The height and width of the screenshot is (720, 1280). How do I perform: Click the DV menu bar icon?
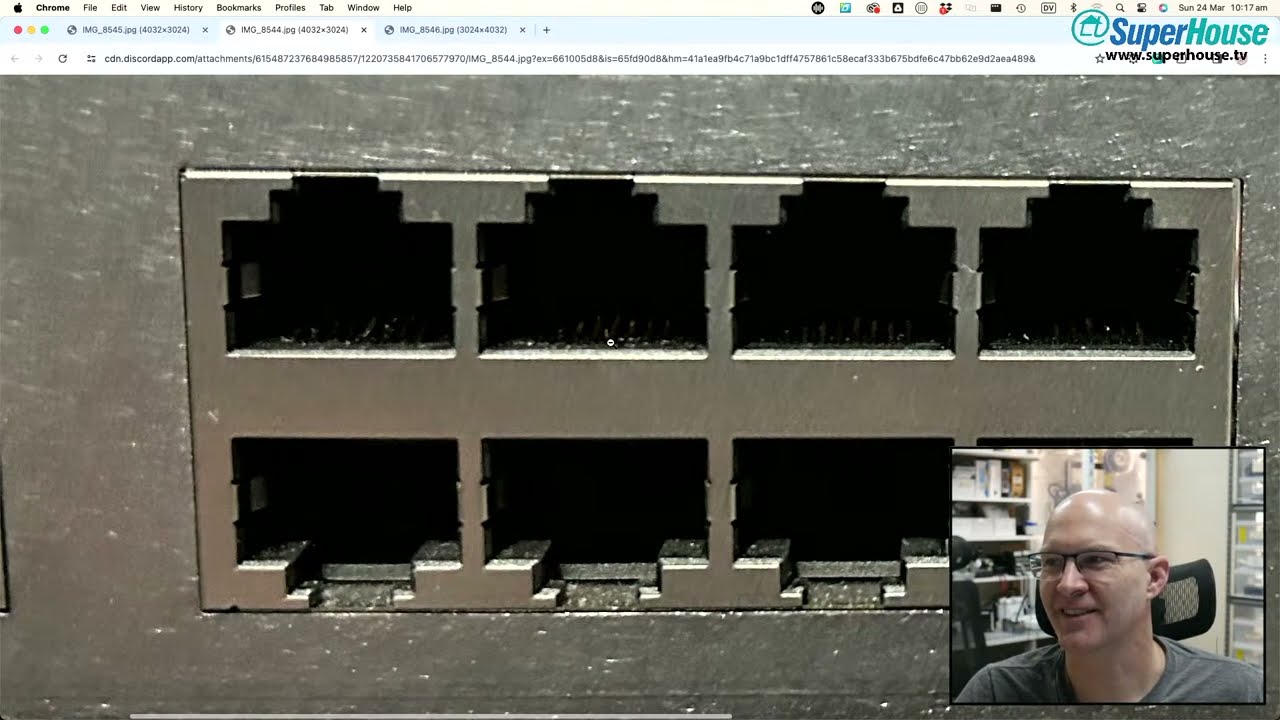click(1048, 8)
